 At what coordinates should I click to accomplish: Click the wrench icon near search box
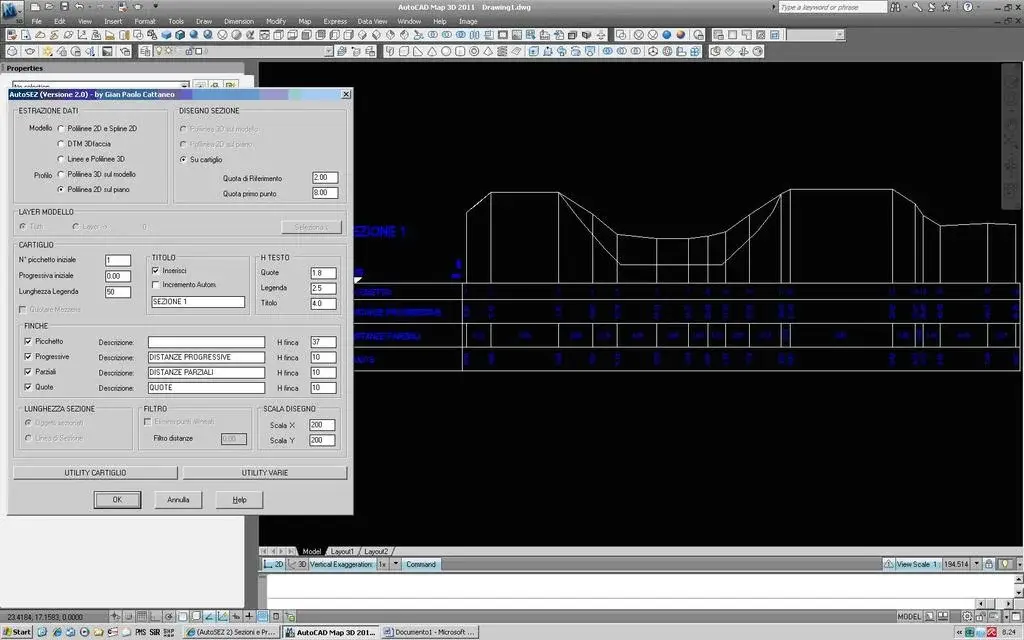(x=918, y=7)
